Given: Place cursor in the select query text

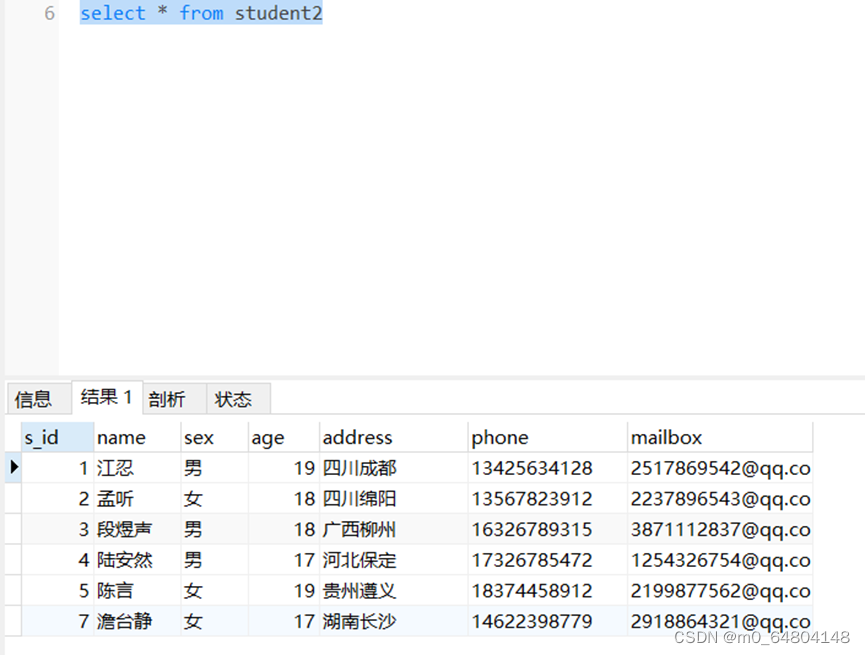Looking at the screenshot, I should pyautogui.click(x=200, y=13).
